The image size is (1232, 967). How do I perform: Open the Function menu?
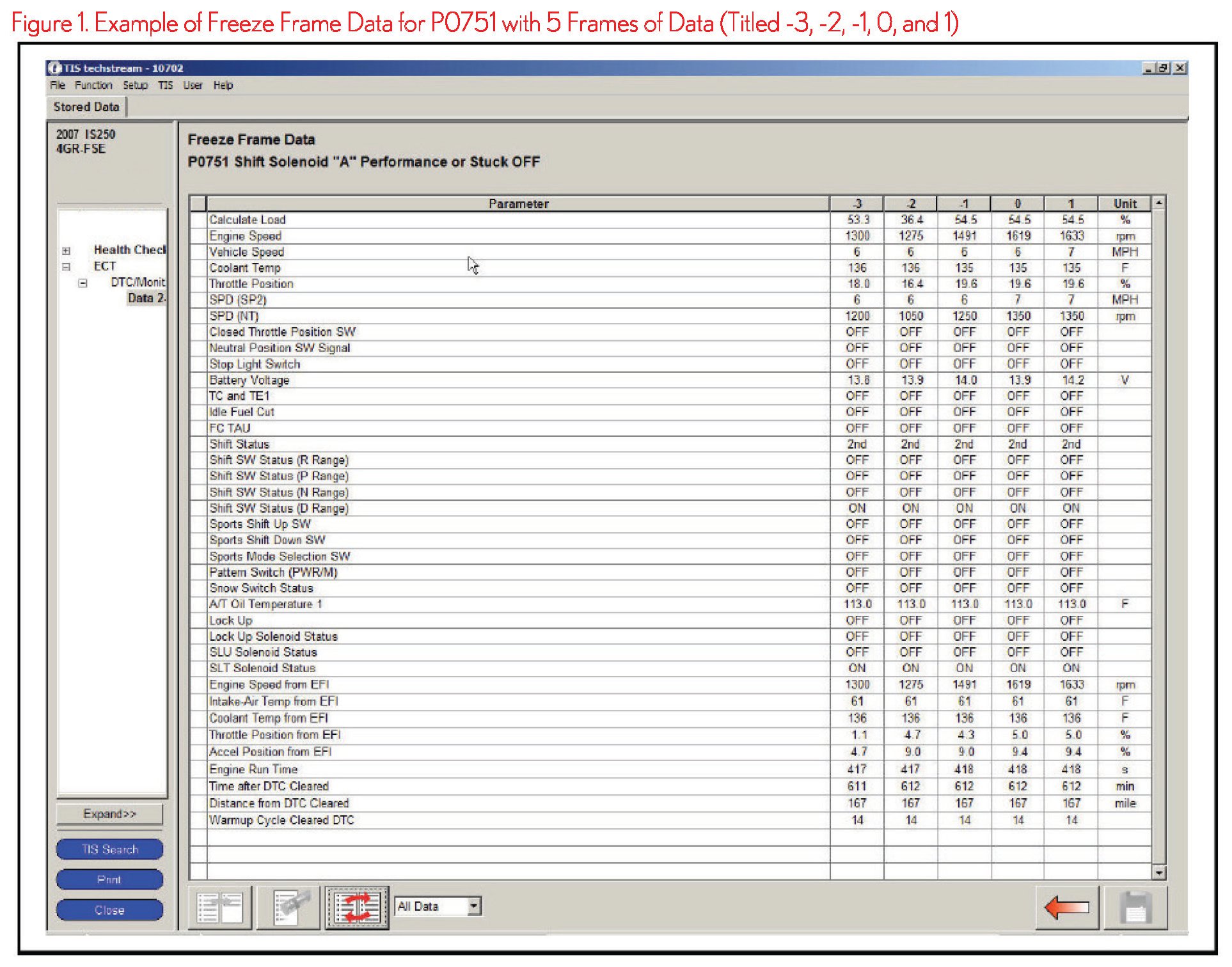click(93, 85)
